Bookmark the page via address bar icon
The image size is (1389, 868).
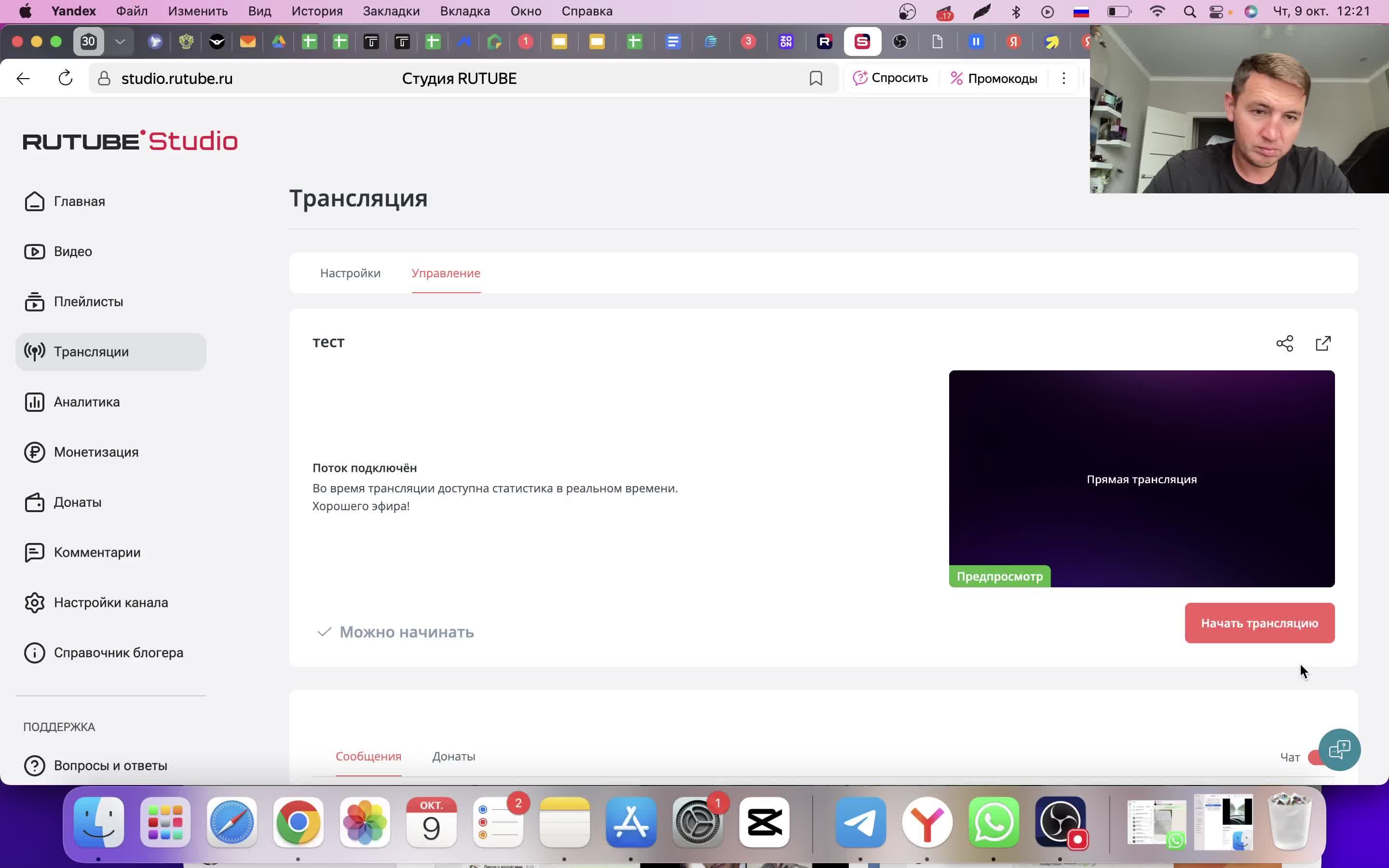(x=816, y=79)
